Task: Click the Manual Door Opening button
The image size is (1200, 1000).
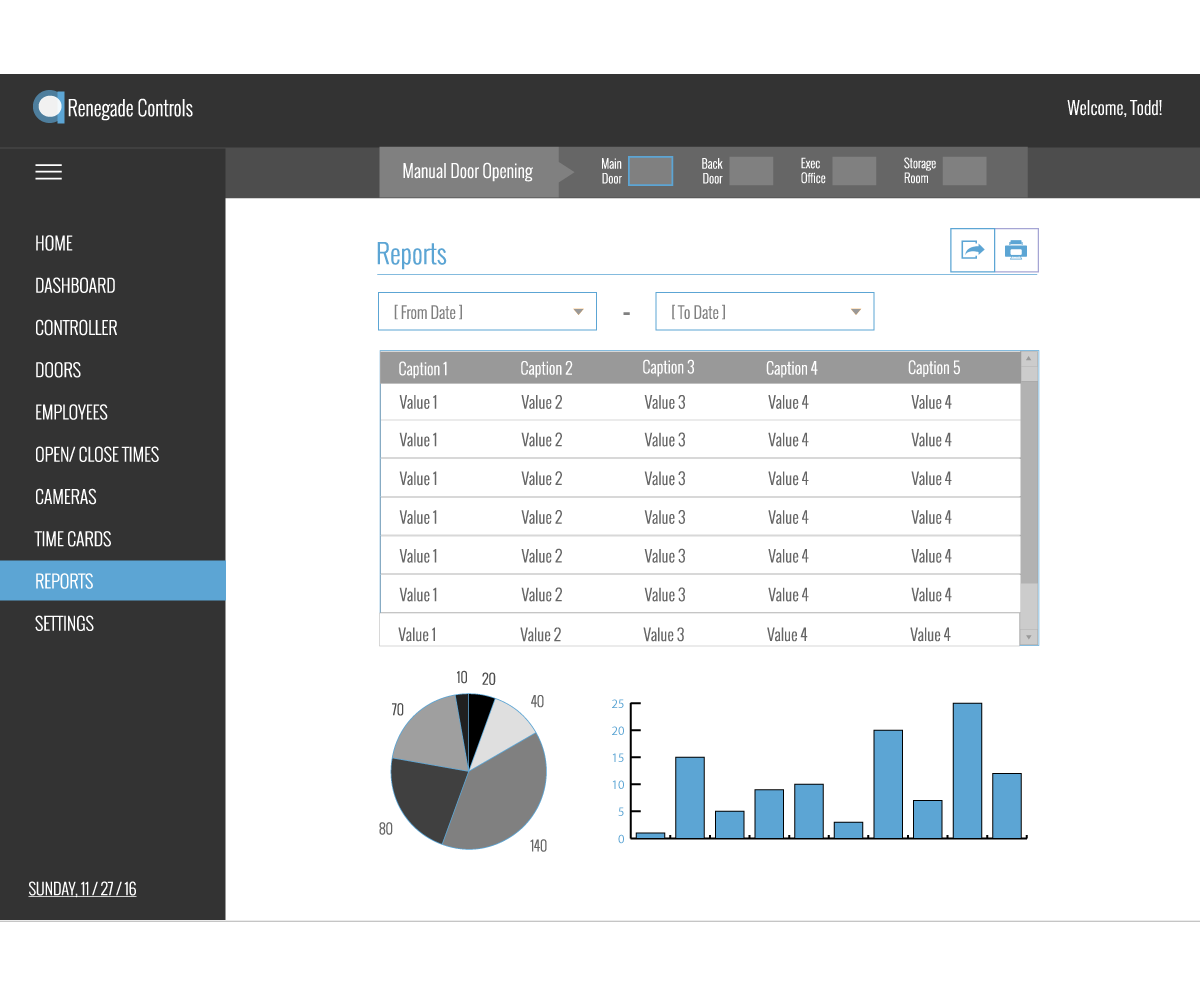Action: tap(467, 171)
